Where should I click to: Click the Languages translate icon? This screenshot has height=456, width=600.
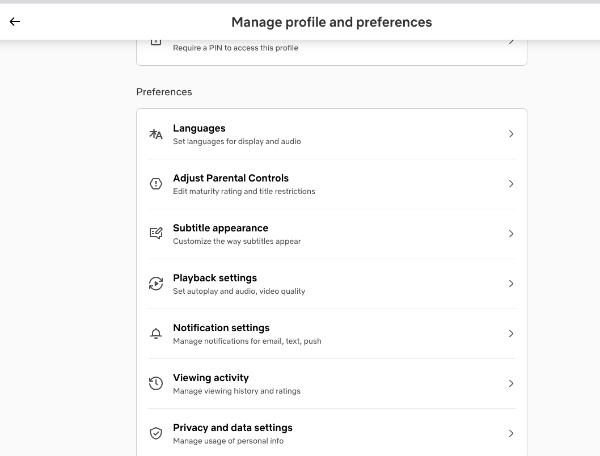(156, 134)
